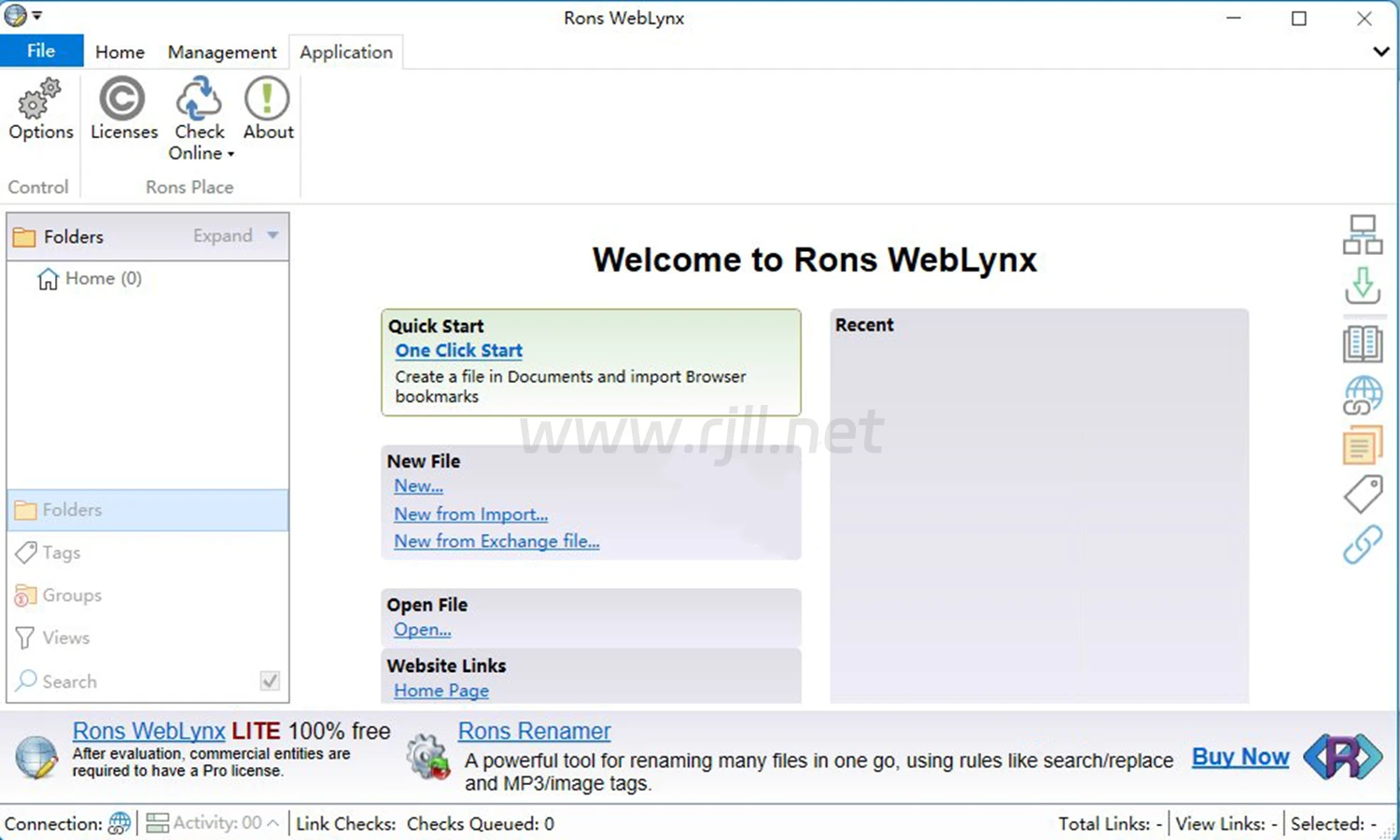Click the price tag icon in right sidebar
The width and height of the screenshot is (1400, 840).
click(x=1362, y=494)
